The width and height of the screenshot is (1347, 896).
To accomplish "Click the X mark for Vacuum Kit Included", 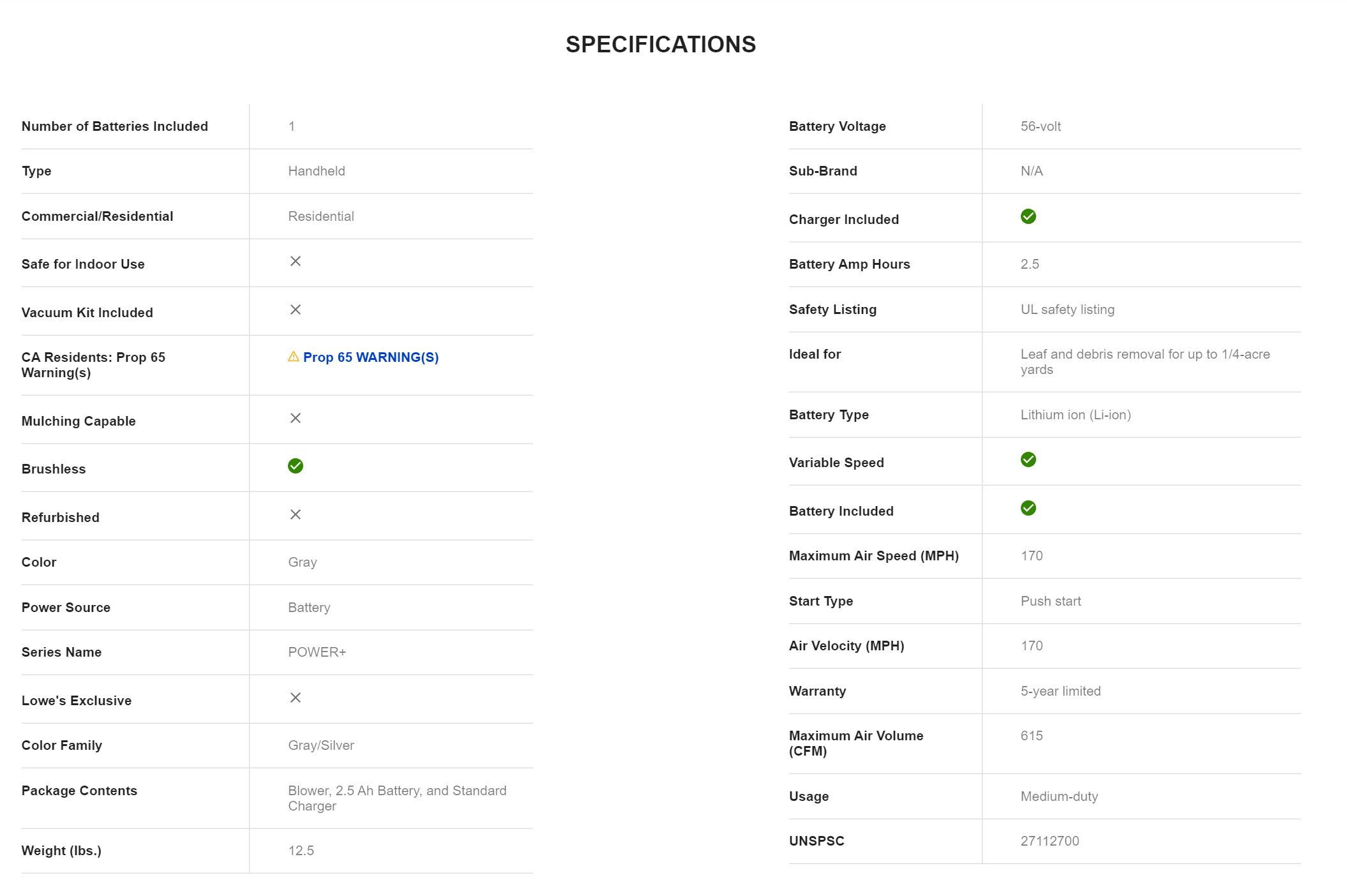I will pyautogui.click(x=296, y=310).
